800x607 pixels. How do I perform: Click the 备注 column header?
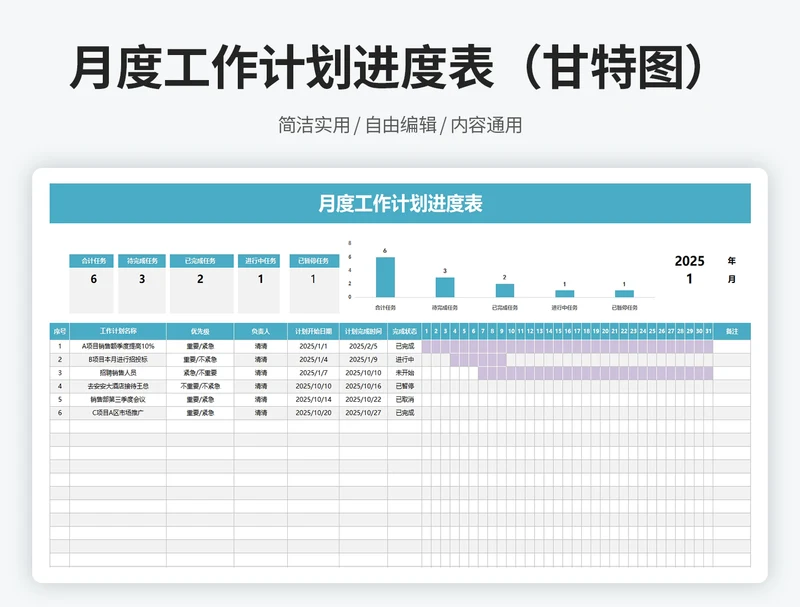[732, 331]
